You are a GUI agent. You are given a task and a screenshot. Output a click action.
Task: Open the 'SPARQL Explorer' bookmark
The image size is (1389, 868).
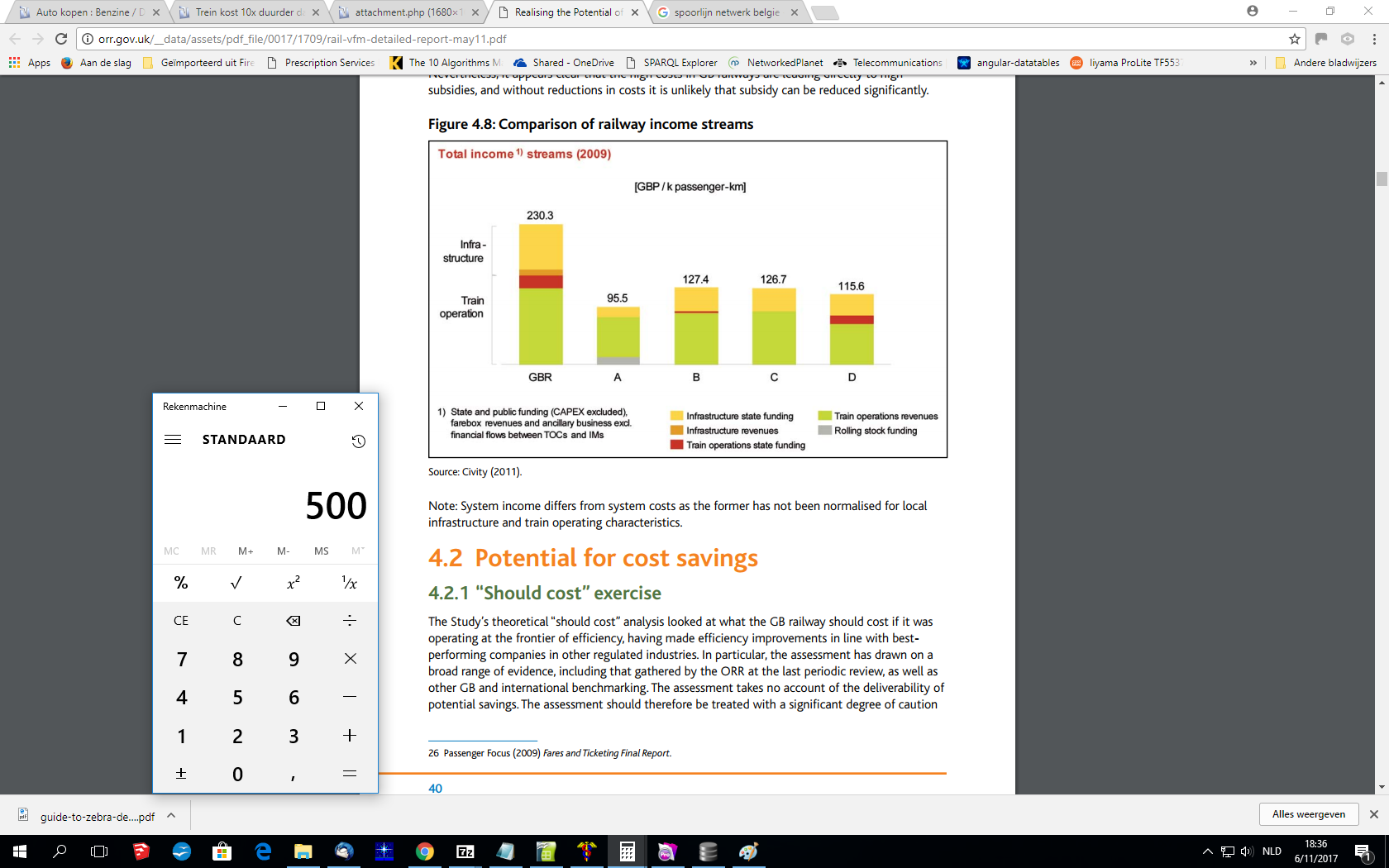coord(672,63)
